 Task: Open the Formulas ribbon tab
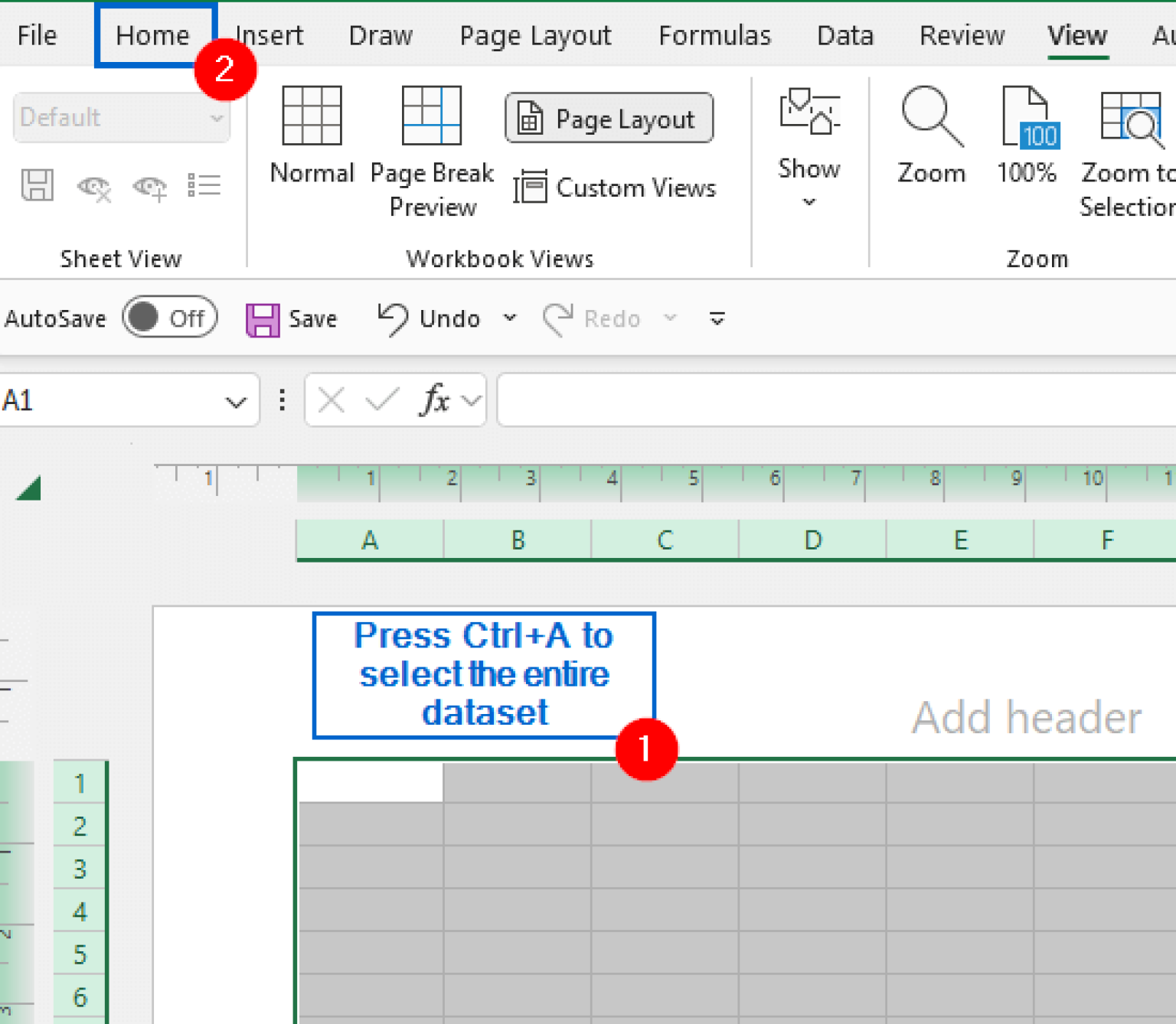coord(714,35)
